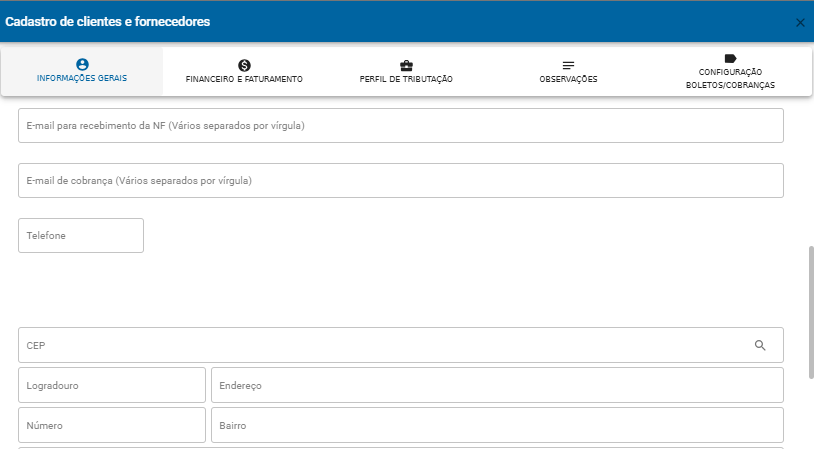
Task: Click the E-mail de cobrança field
Action: 401,181
